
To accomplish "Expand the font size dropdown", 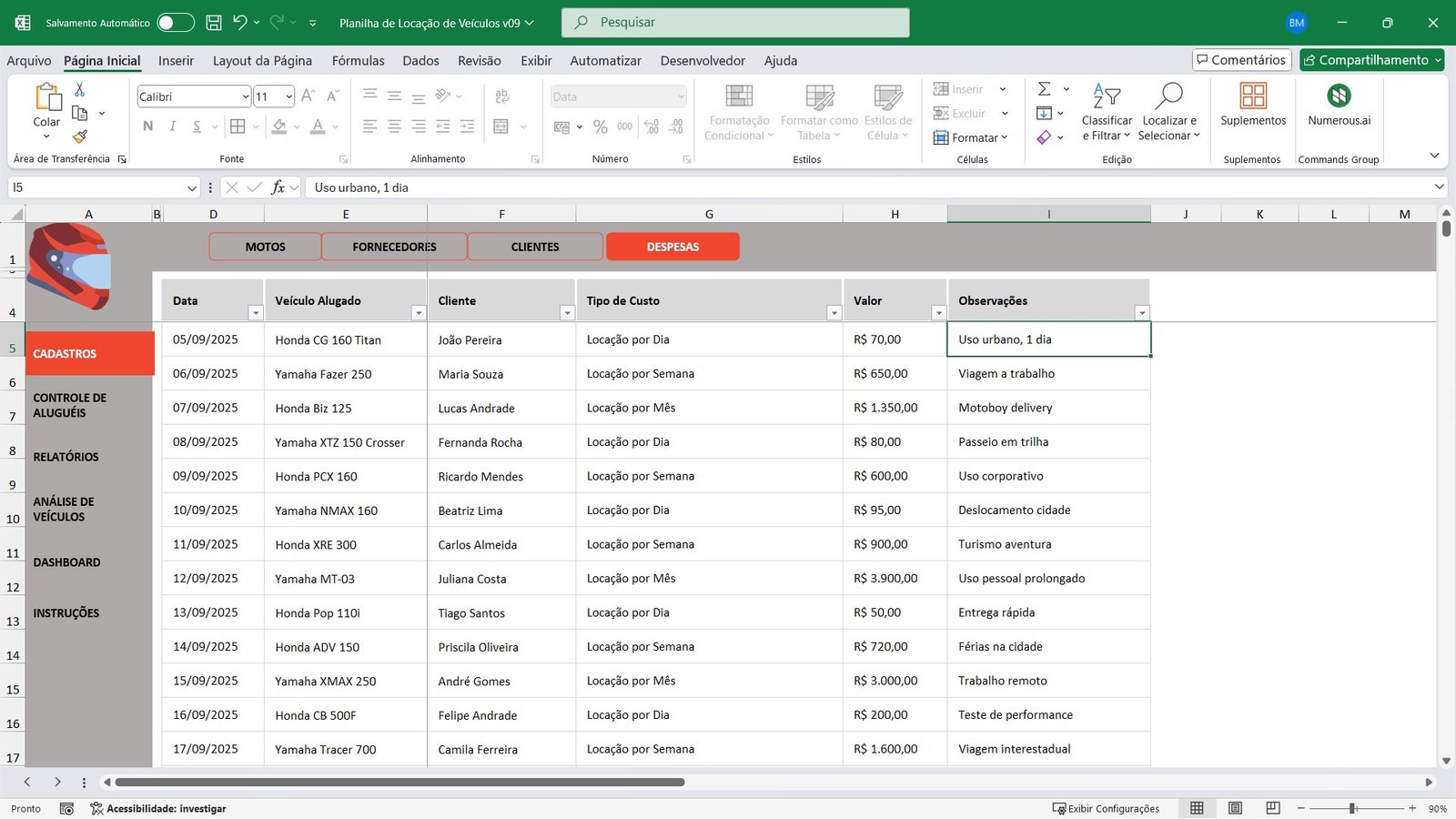I will point(289,96).
